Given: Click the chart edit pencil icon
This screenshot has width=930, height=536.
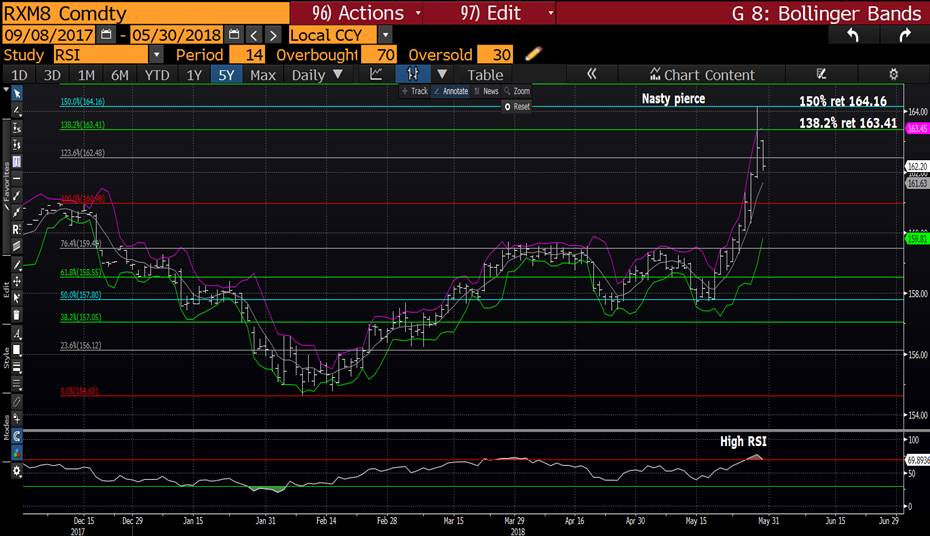Looking at the screenshot, I should (x=821, y=74).
